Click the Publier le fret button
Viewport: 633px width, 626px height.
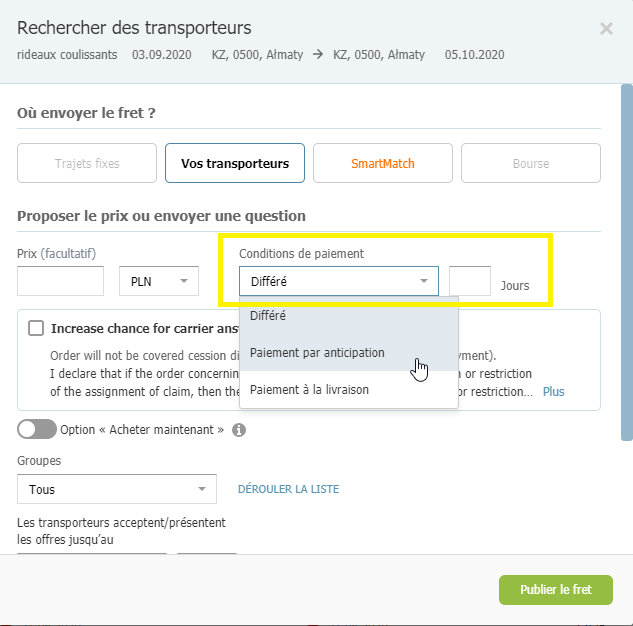556,590
